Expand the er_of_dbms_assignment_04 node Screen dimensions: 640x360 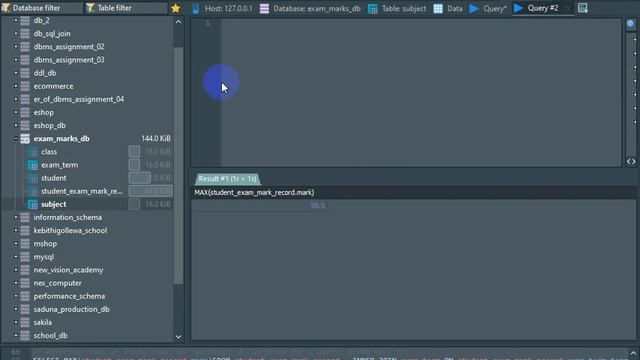(x=16, y=99)
